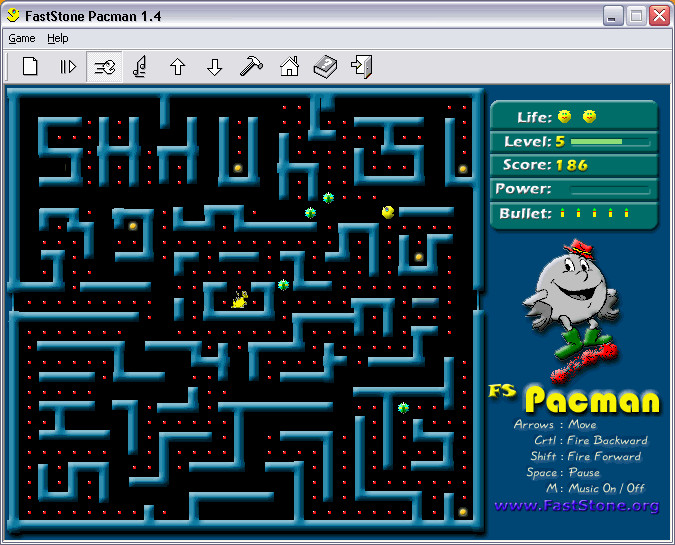This screenshot has width=675, height=545.
Task: Click the Level number 5
Action: click(x=560, y=142)
